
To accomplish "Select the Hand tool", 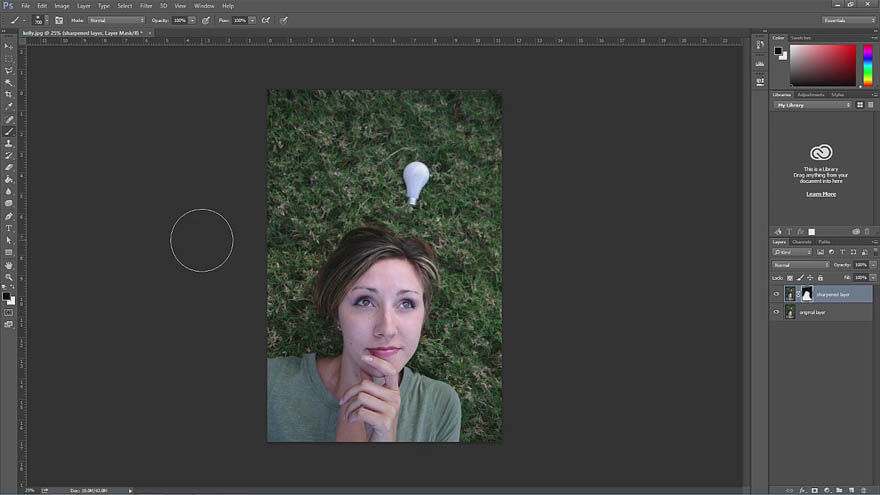I will click(x=8, y=265).
